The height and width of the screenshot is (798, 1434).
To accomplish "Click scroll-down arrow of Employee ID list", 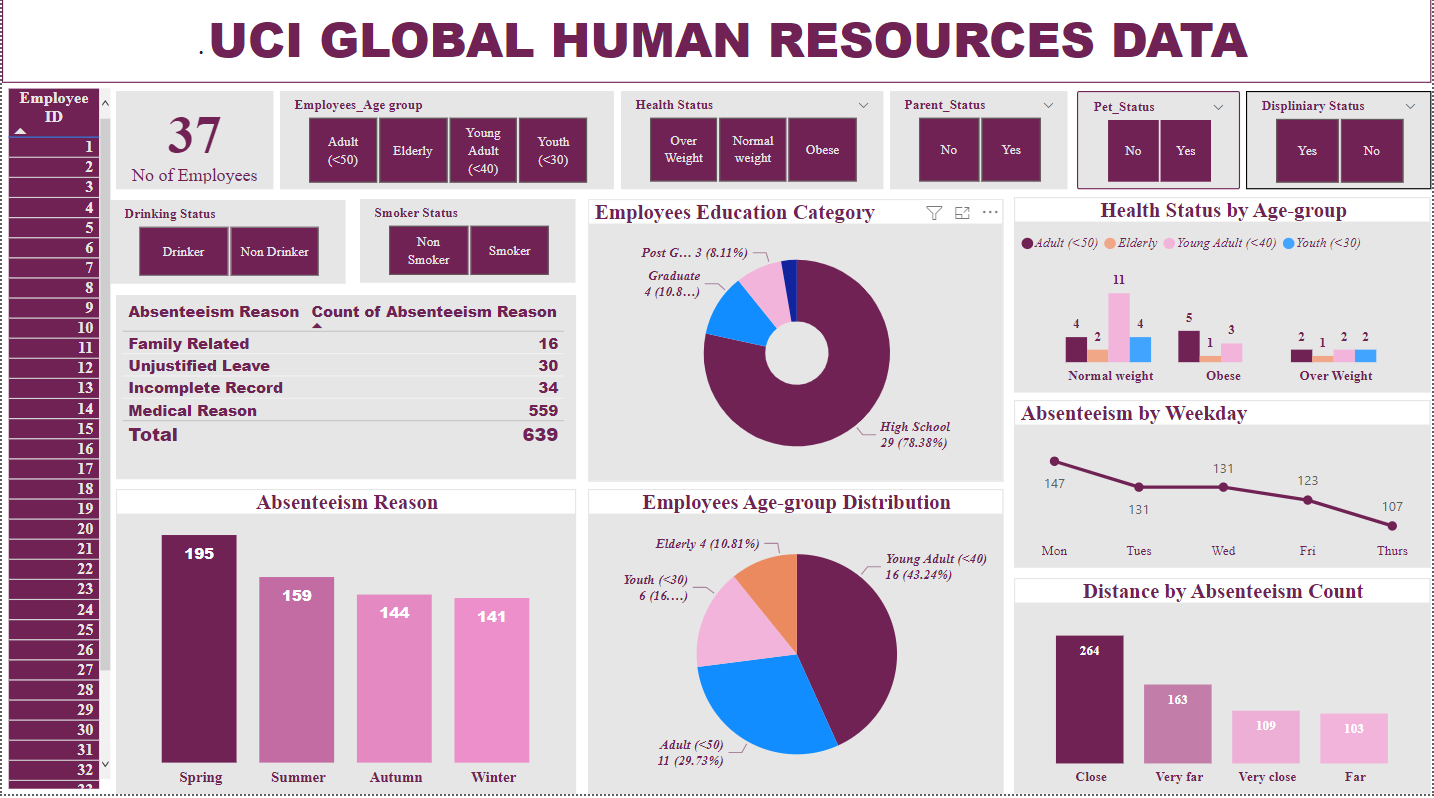I will point(105,765).
